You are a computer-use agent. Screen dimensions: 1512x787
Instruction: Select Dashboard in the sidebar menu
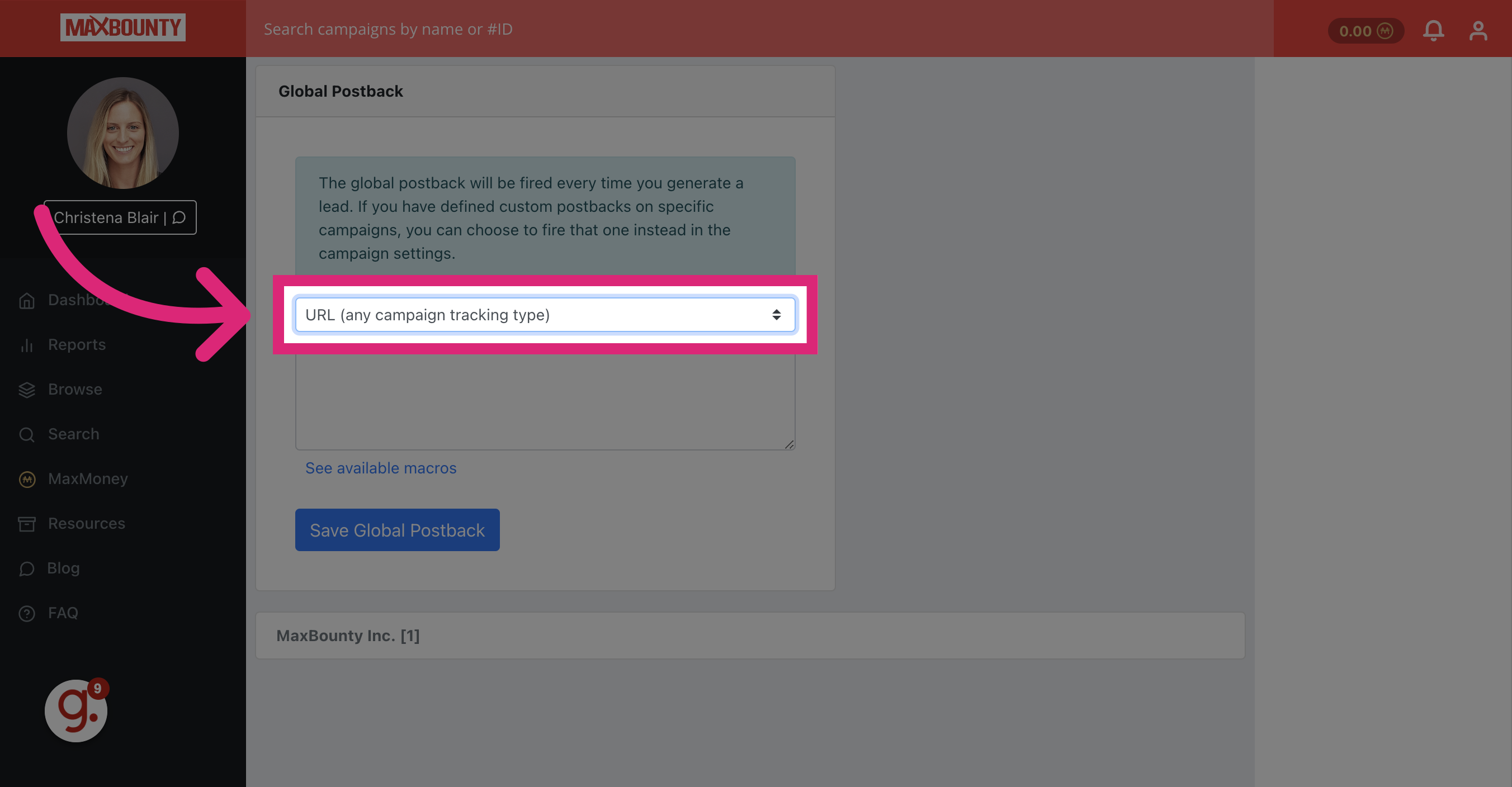tap(70, 300)
